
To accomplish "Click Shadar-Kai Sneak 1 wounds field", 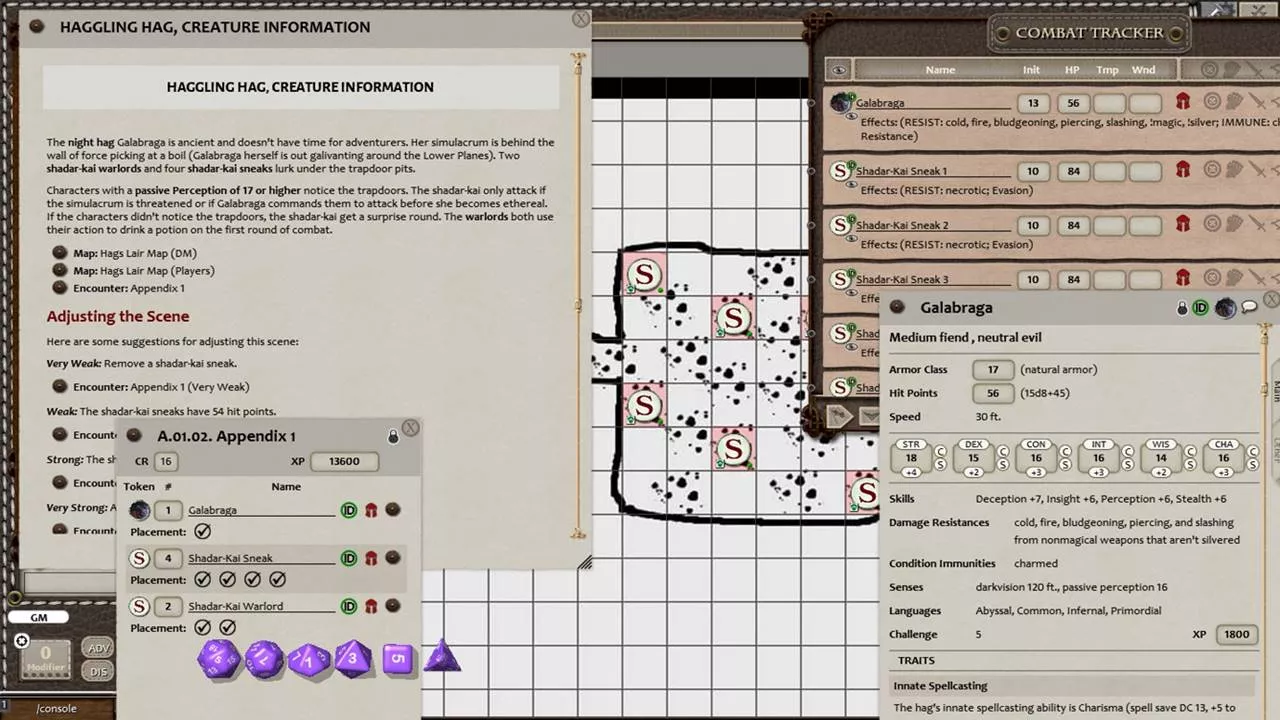I will coord(1146,171).
